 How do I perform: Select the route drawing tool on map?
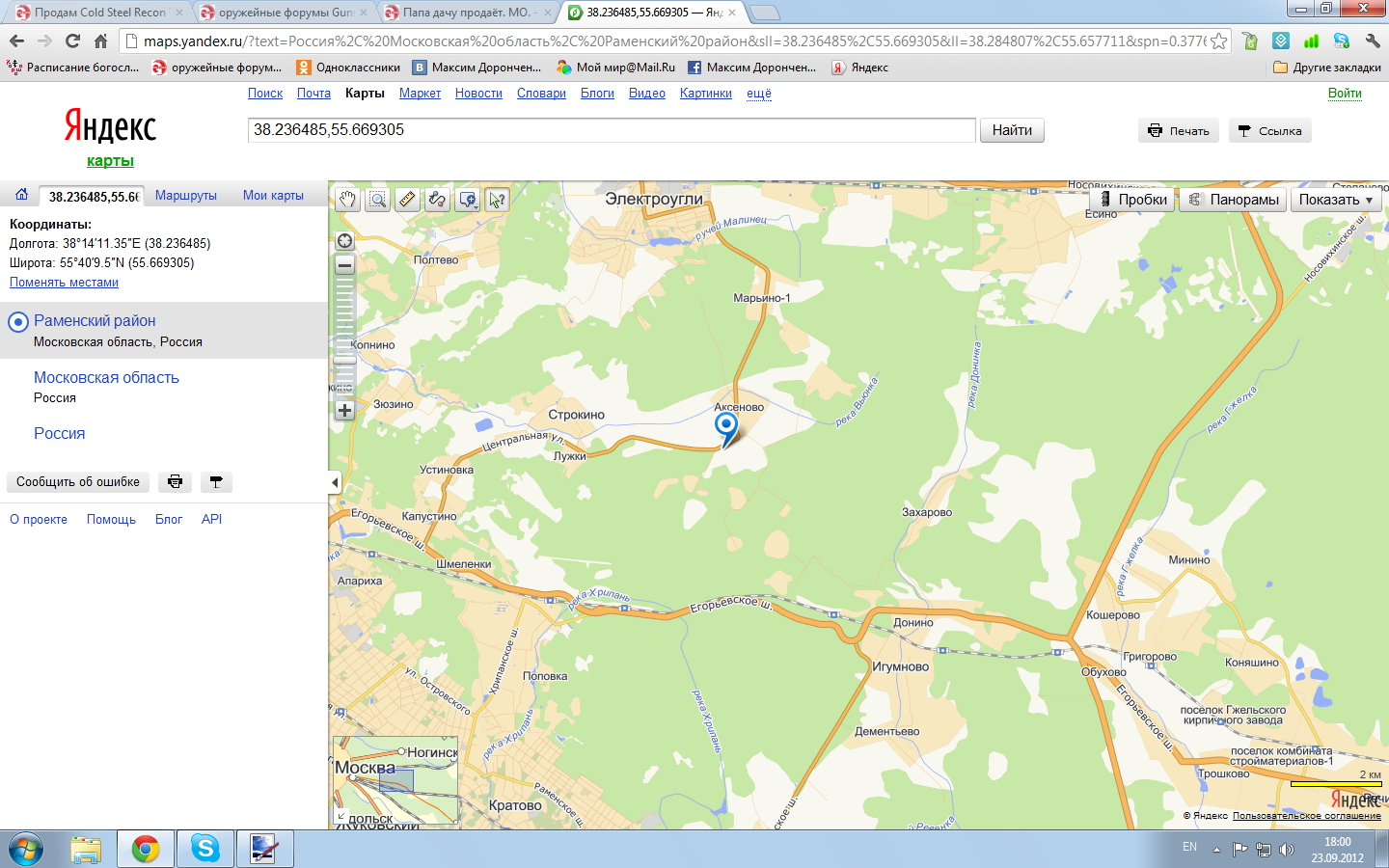[437, 200]
